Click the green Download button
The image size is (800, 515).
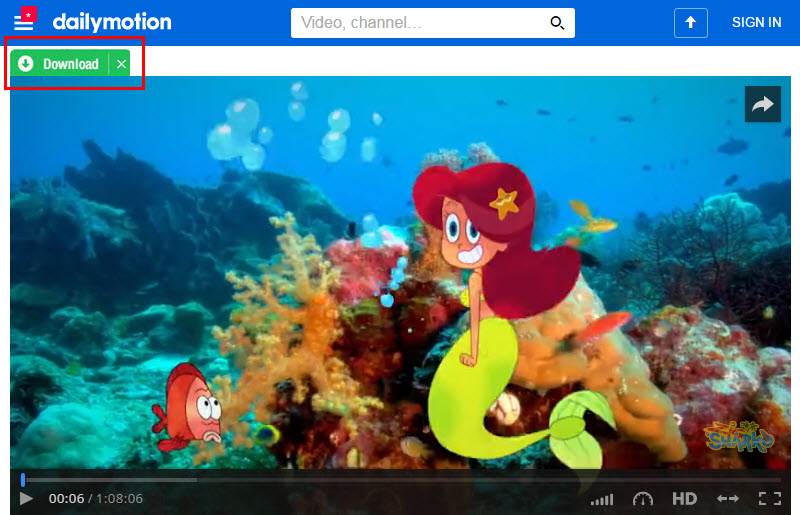[59, 64]
